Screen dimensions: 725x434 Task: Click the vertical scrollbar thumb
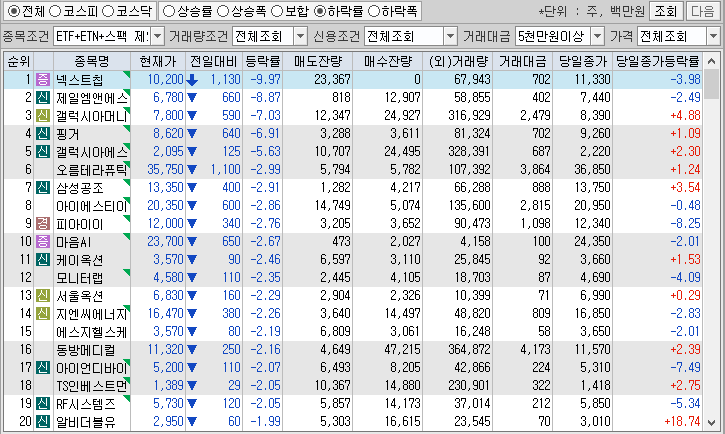(x=712, y=85)
